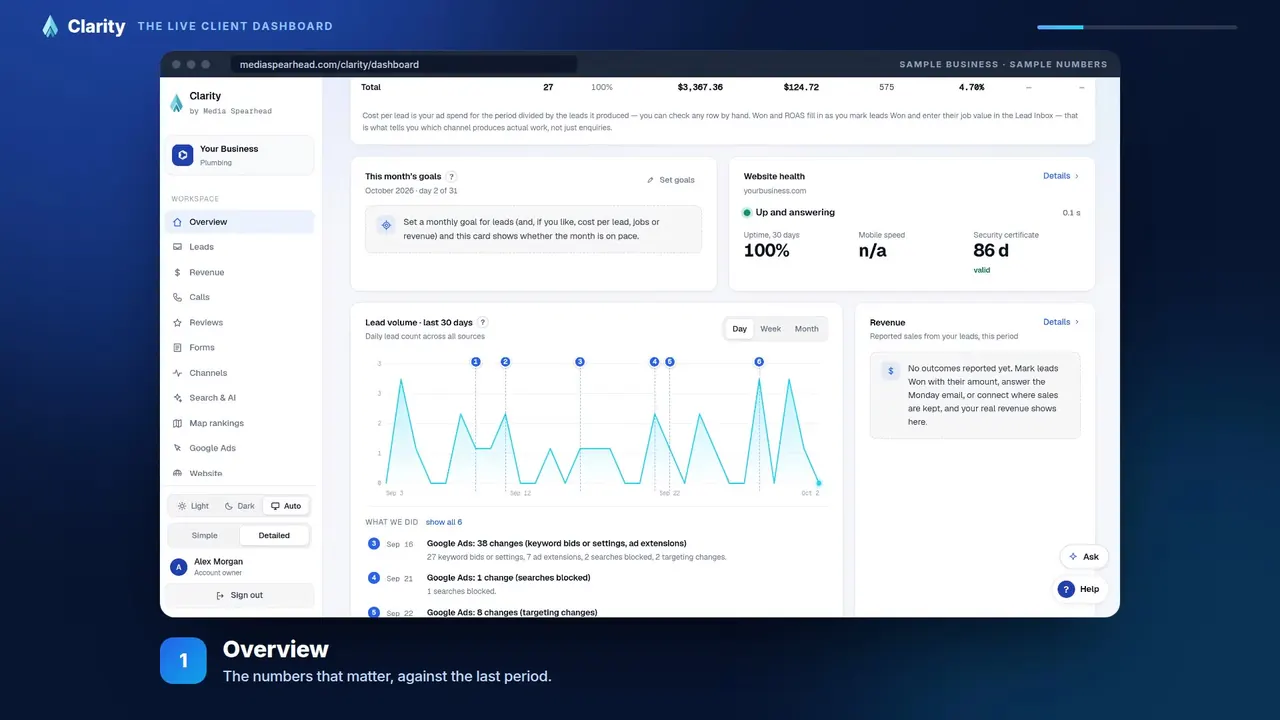Select chart marker 6
This screenshot has width=1280, height=720.
pos(759,362)
